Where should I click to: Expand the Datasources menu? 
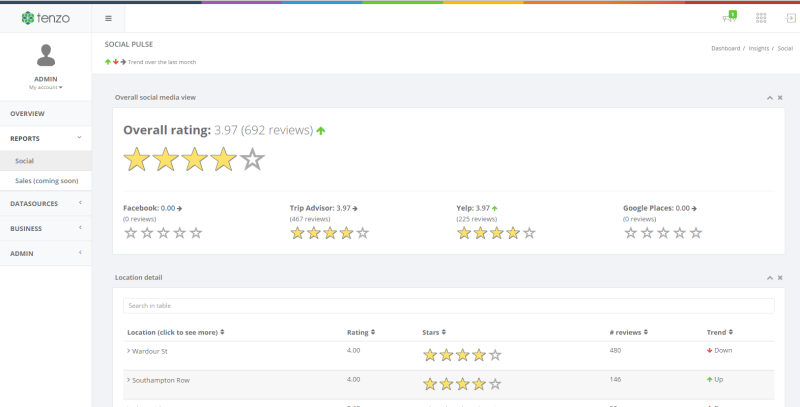46,204
